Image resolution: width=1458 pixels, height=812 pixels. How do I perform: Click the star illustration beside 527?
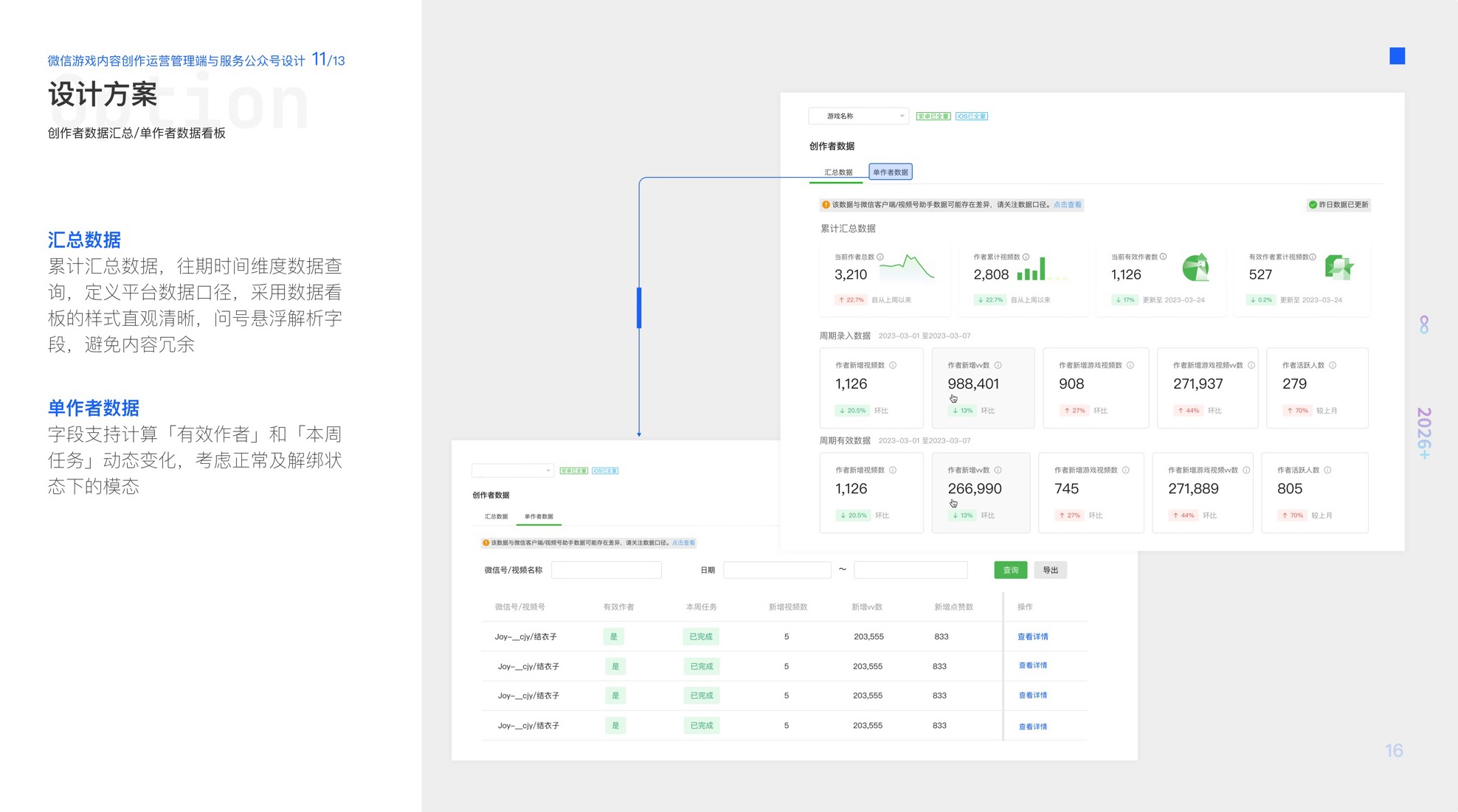[x=1338, y=266]
